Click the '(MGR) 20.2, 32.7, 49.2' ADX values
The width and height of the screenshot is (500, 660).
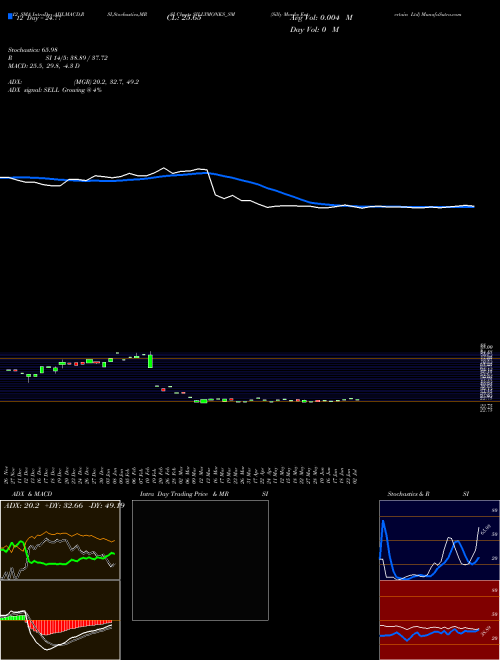106,82
